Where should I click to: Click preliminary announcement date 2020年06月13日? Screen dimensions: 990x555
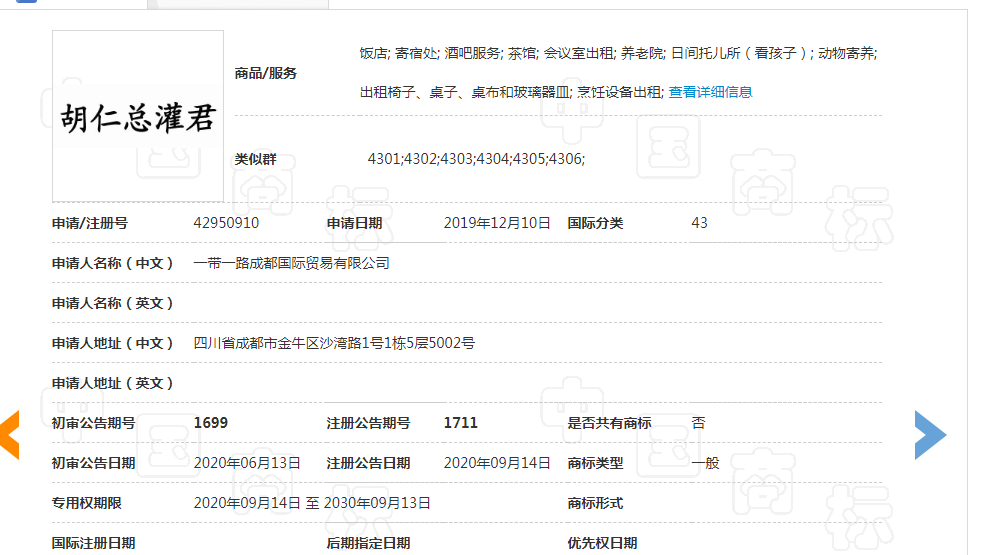point(247,463)
